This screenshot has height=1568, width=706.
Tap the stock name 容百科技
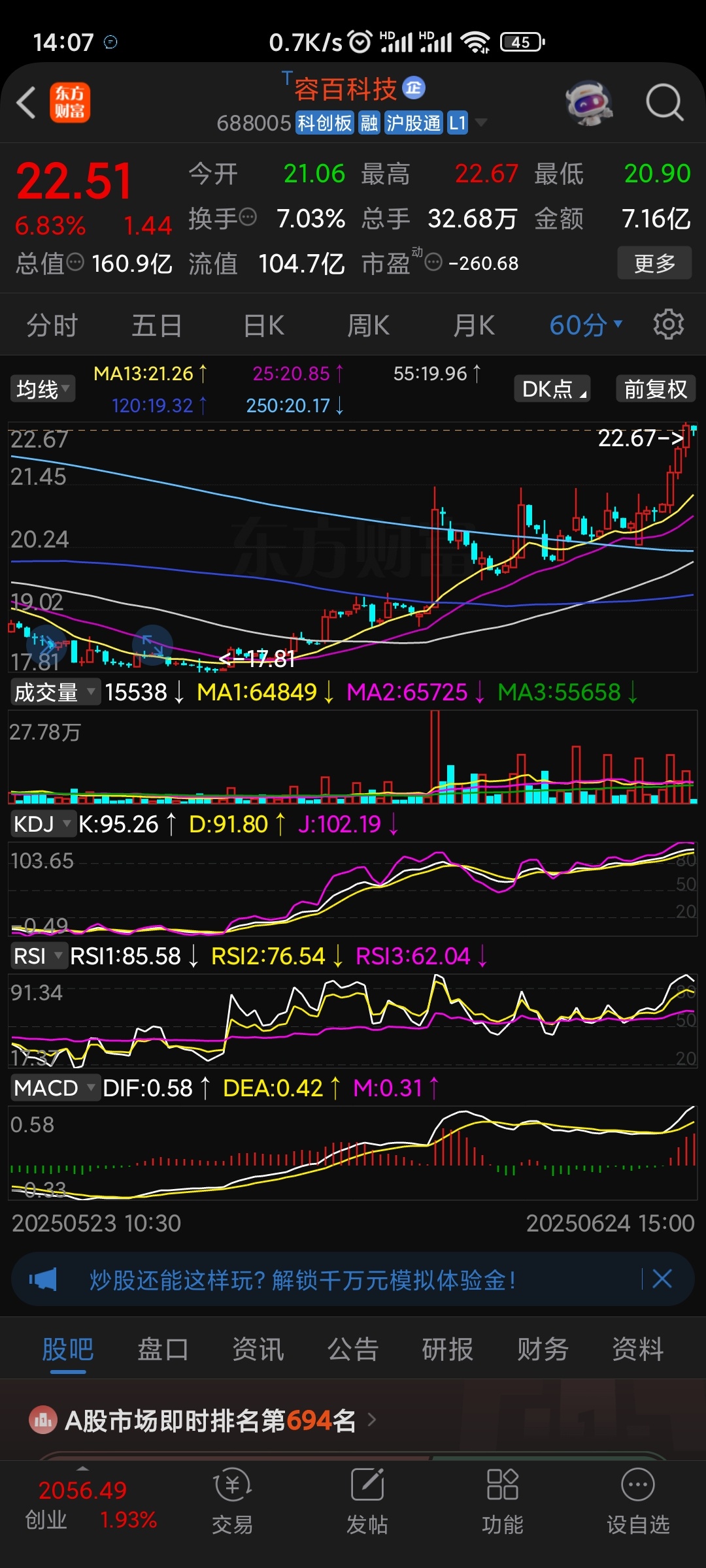[x=345, y=89]
